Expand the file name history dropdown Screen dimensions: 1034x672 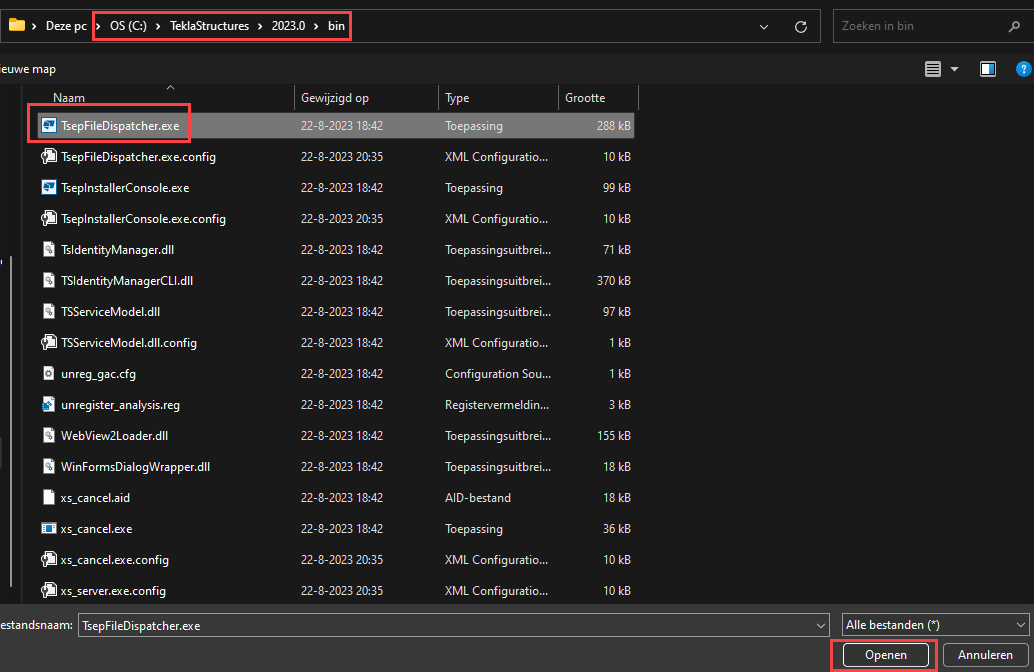pyautogui.click(x=822, y=625)
